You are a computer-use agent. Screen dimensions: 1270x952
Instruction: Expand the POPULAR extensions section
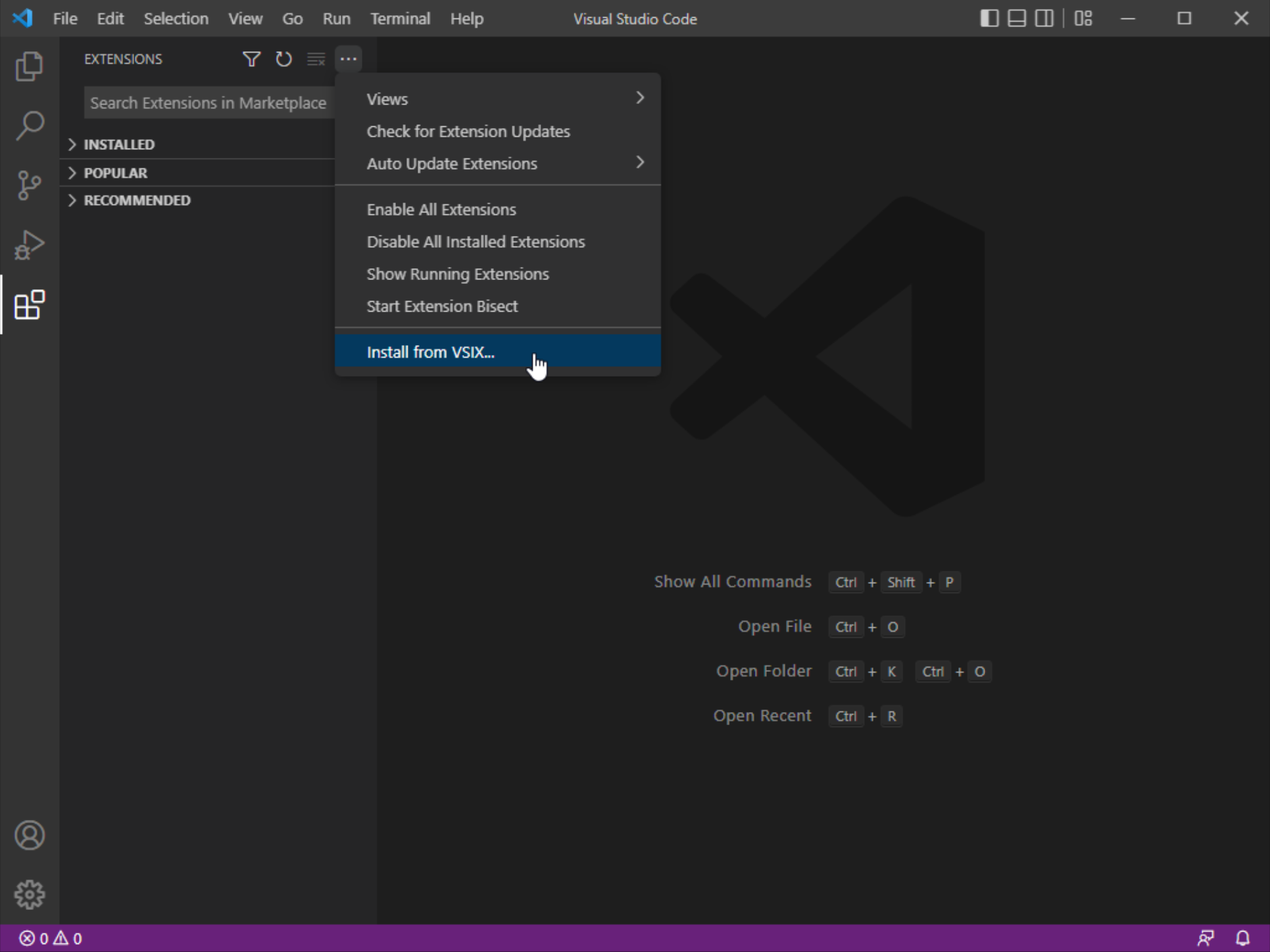point(197,172)
